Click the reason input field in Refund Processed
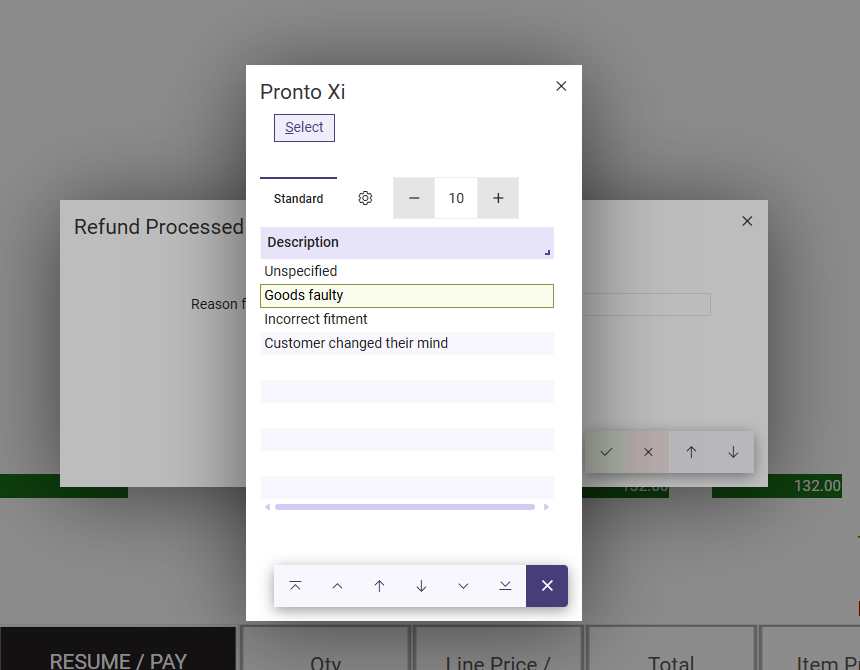Screen dimensions: 860x670 pyautogui.click(x=646, y=304)
